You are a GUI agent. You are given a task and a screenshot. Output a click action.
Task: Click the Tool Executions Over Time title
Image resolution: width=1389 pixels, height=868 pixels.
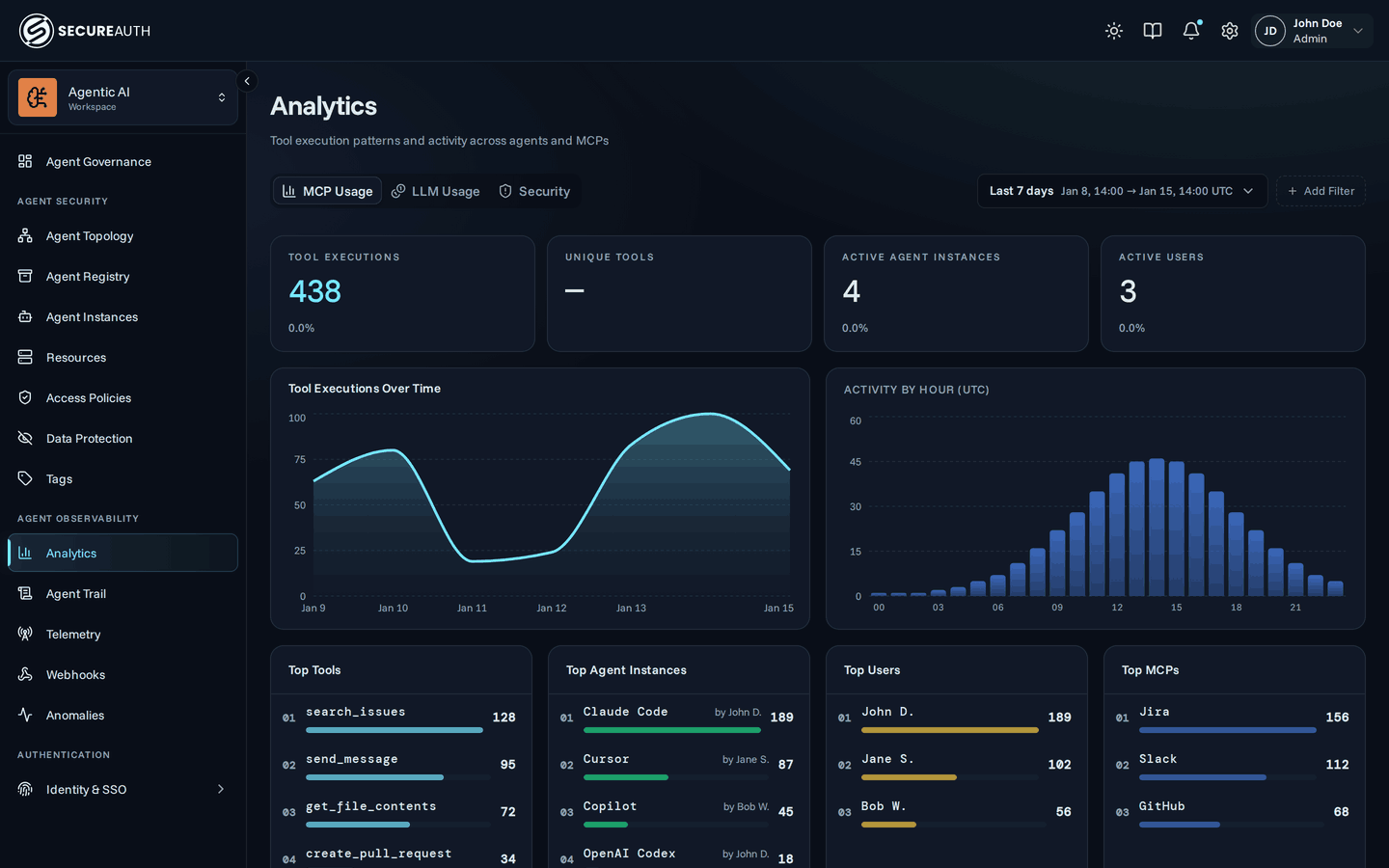365,389
